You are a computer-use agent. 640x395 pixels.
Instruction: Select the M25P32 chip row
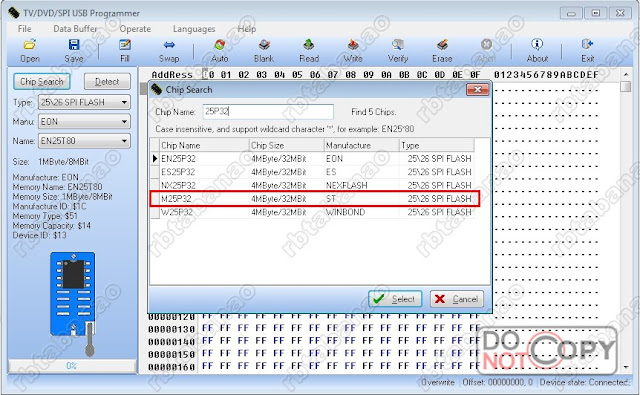[x=312, y=199]
